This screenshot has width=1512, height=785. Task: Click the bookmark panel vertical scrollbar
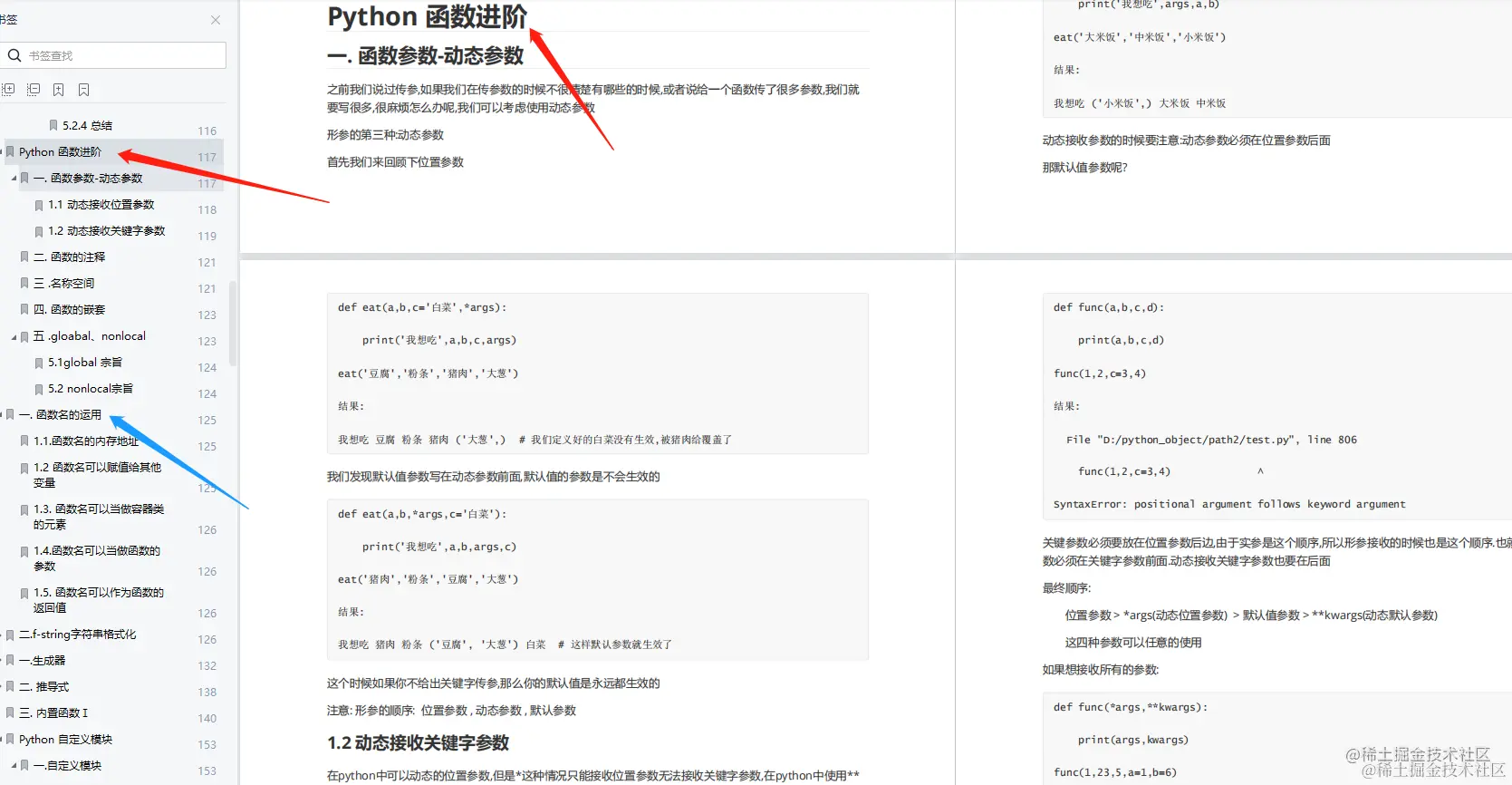pos(233,323)
